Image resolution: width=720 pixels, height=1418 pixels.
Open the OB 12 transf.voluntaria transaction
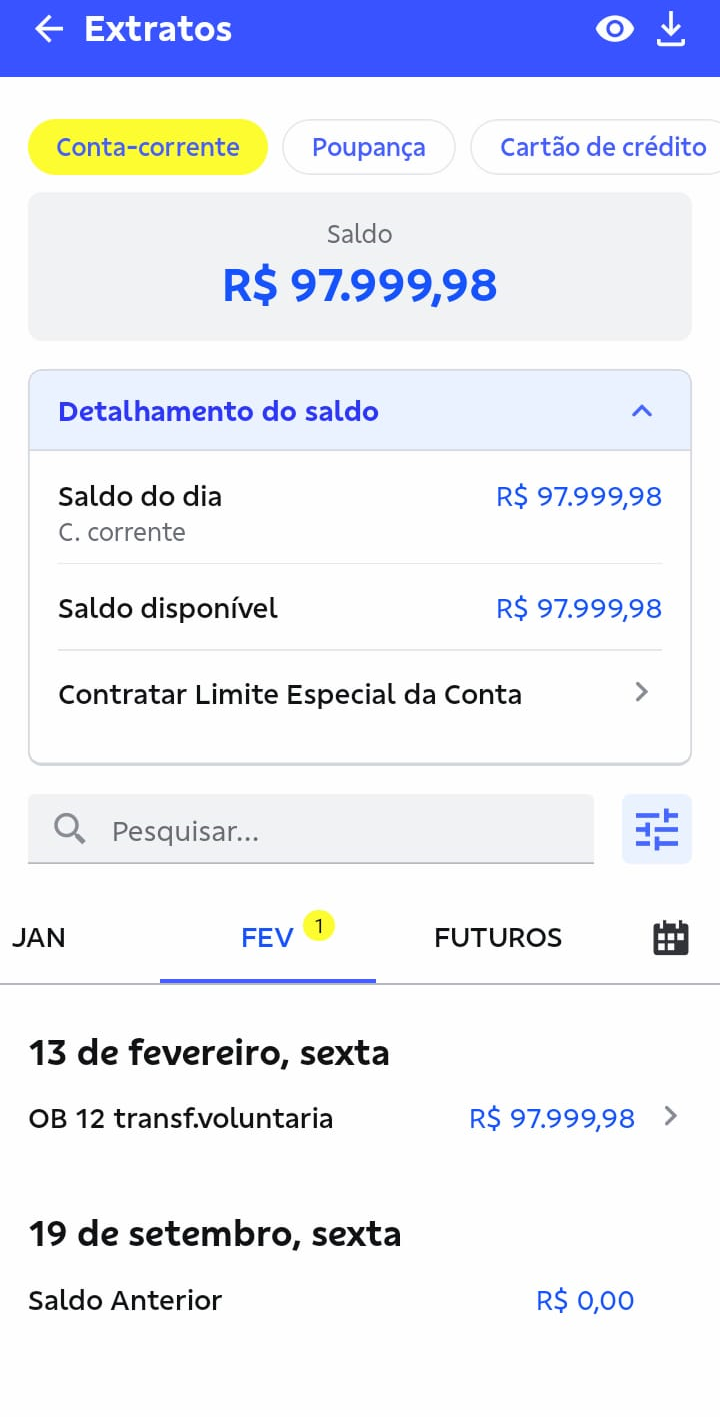[x=181, y=1118]
